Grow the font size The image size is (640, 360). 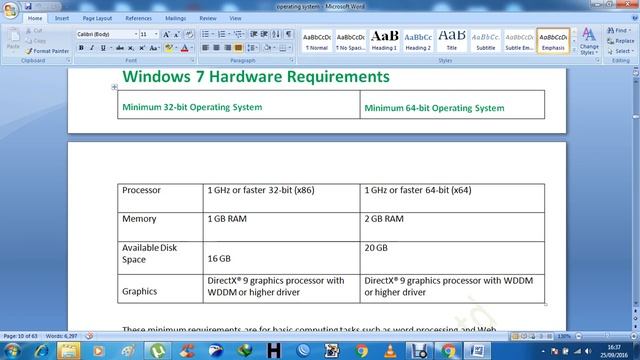[166, 35]
